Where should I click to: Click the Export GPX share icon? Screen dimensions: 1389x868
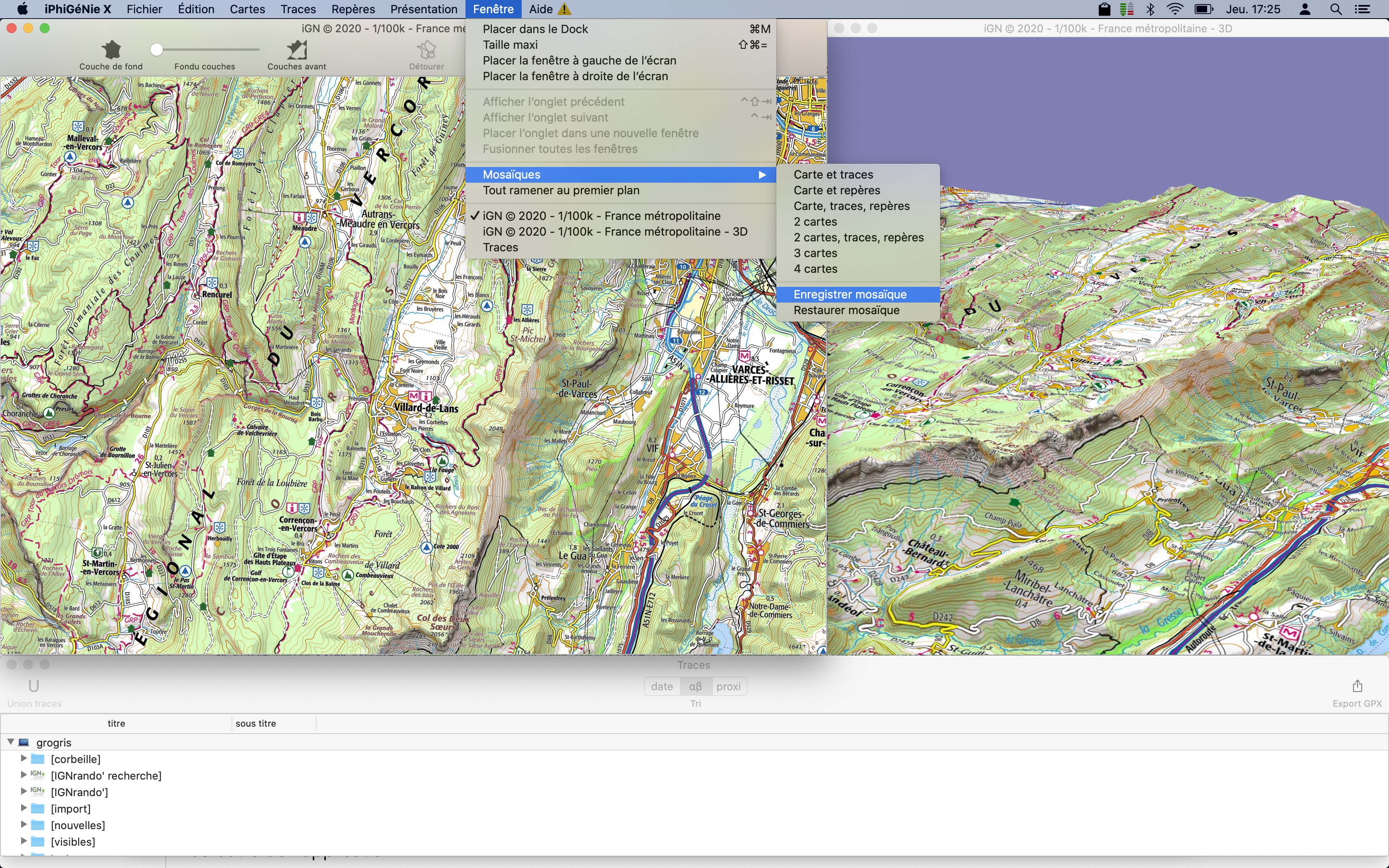click(1357, 686)
